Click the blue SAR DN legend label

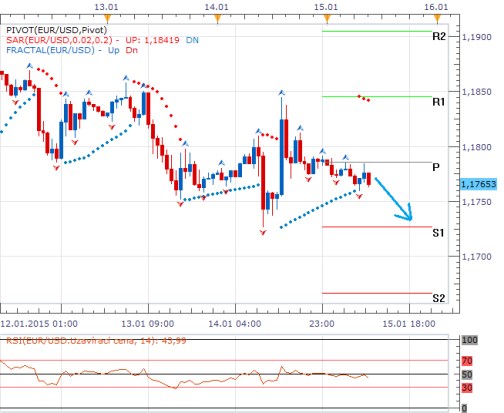pos(192,40)
